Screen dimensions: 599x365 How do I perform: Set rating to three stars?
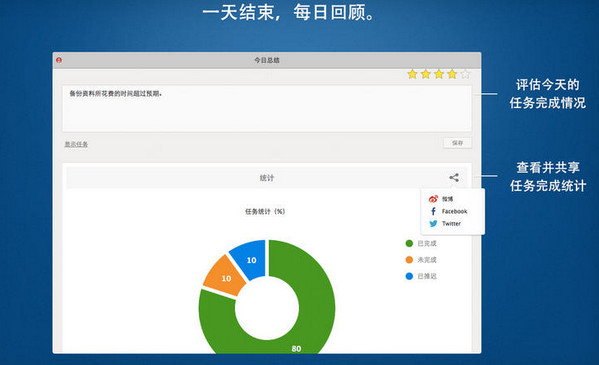pos(439,74)
